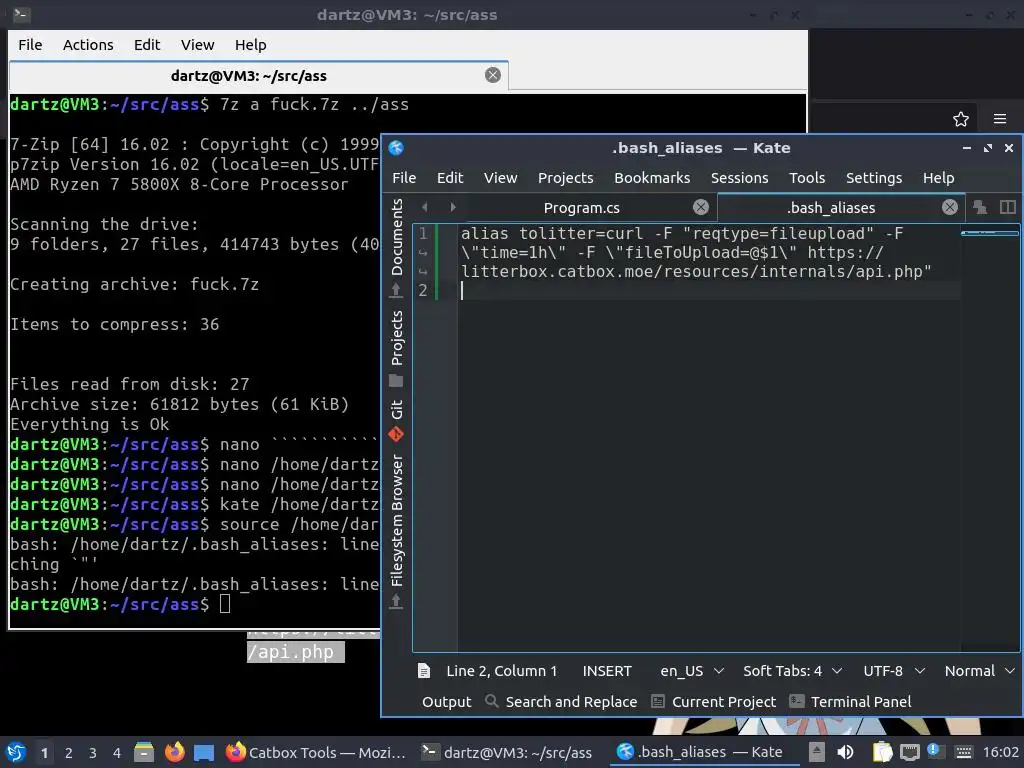Click the Quick Open icon beside tabs
This screenshot has height=768, width=1024.
[x=980, y=207]
